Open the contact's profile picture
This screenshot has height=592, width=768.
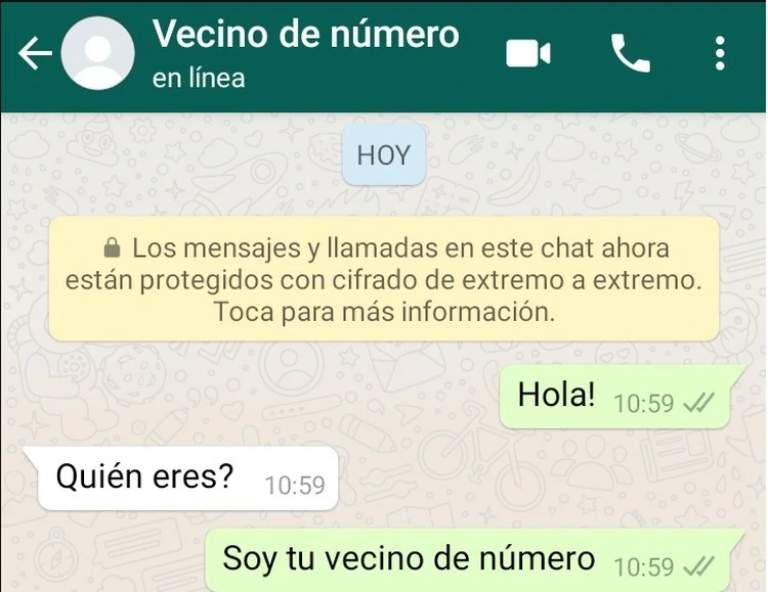[97, 53]
